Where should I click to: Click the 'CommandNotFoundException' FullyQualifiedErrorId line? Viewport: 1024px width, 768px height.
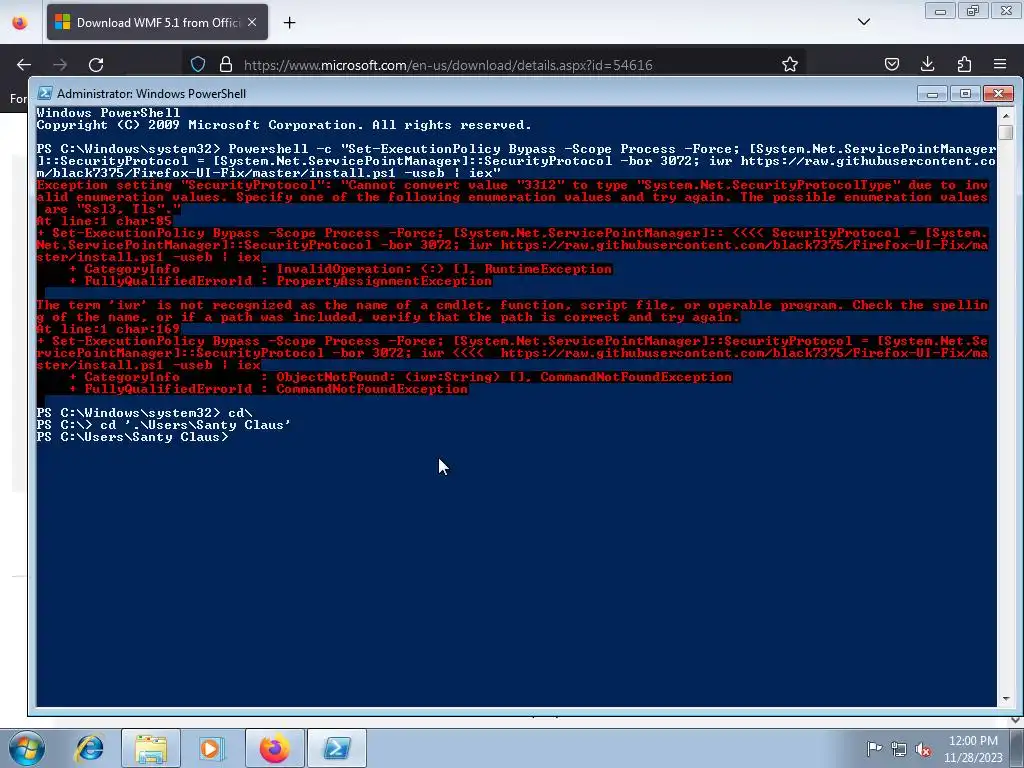pyautogui.click(x=268, y=389)
